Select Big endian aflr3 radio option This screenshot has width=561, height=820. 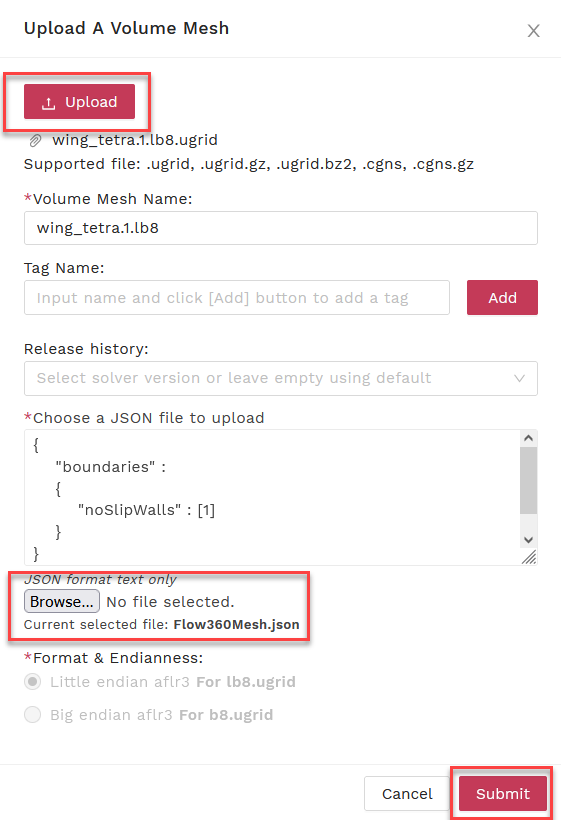click(32, 714)
